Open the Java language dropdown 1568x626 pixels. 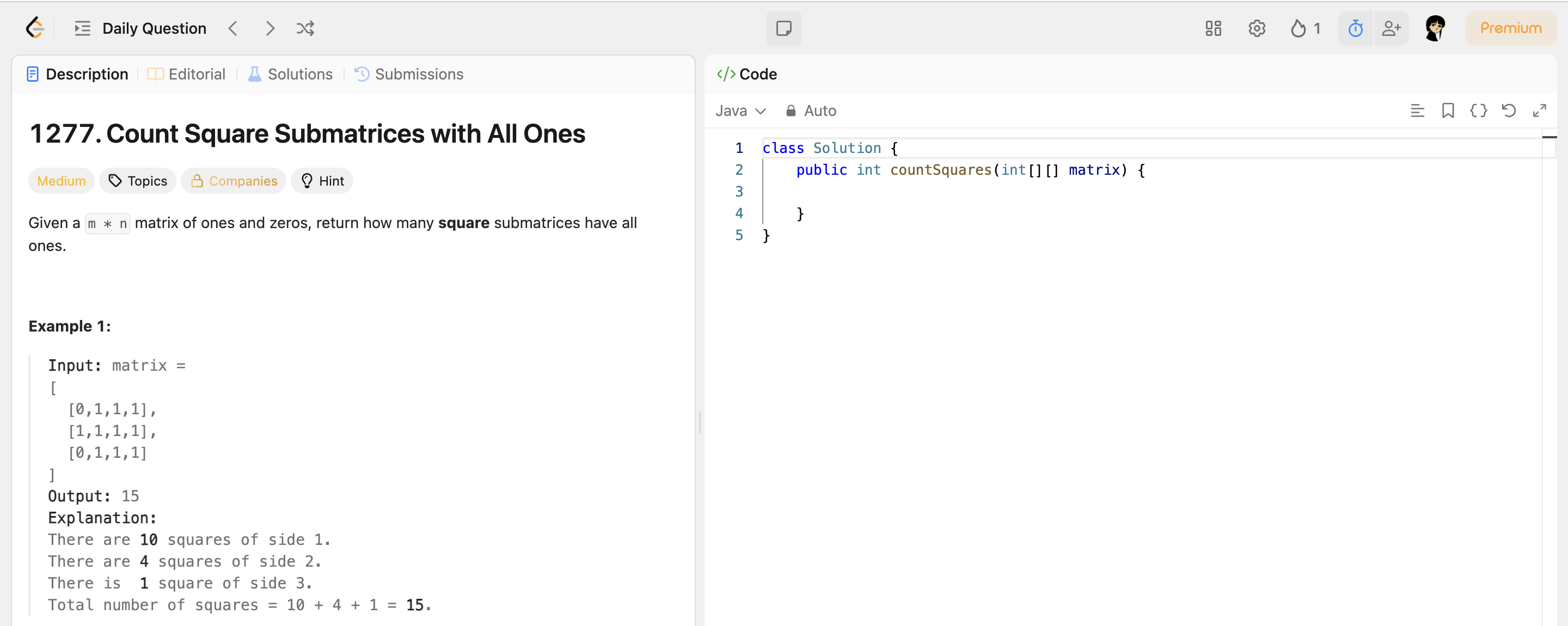point(739,111)
